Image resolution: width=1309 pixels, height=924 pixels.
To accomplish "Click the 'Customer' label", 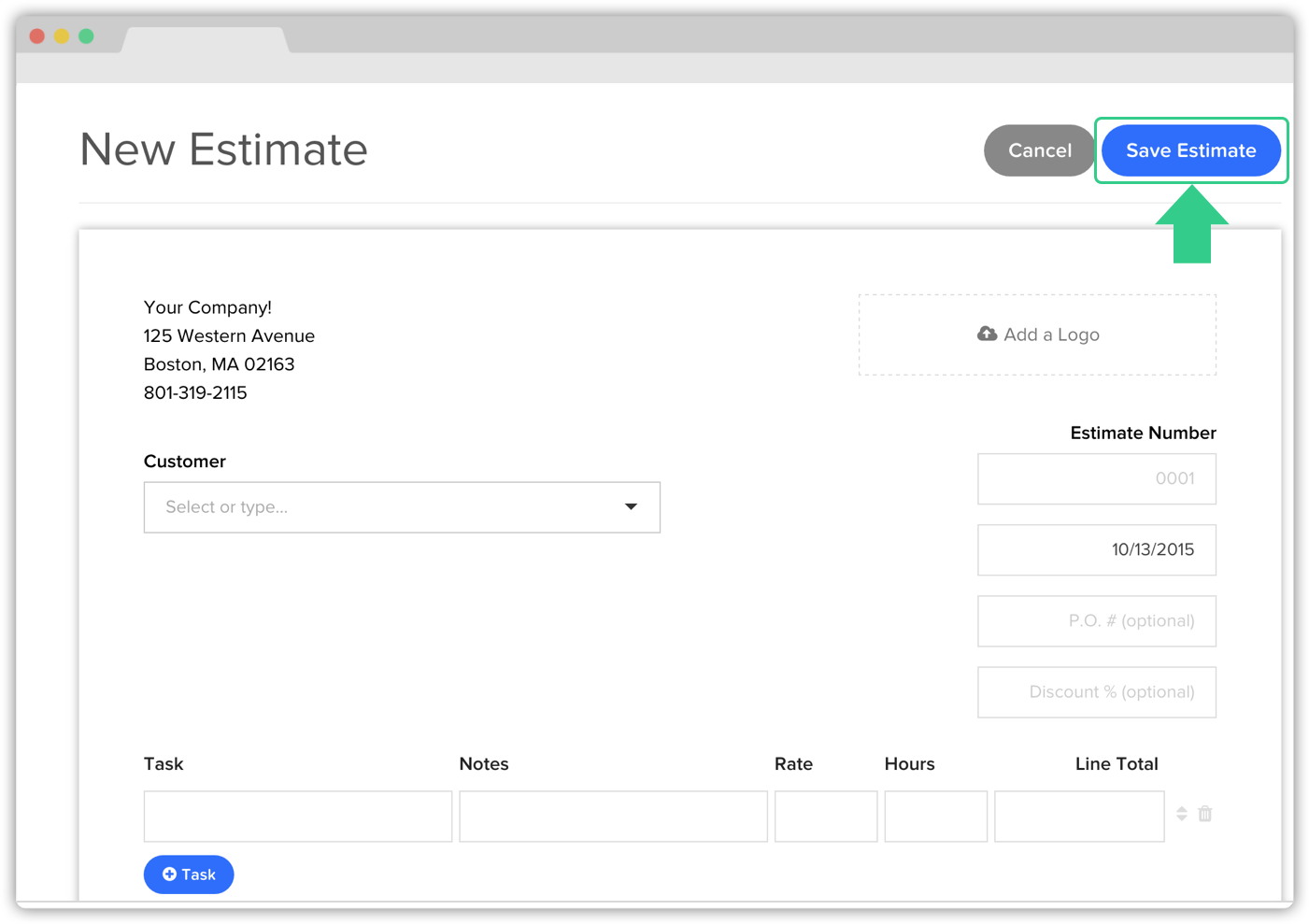I will tap(185, 462).
